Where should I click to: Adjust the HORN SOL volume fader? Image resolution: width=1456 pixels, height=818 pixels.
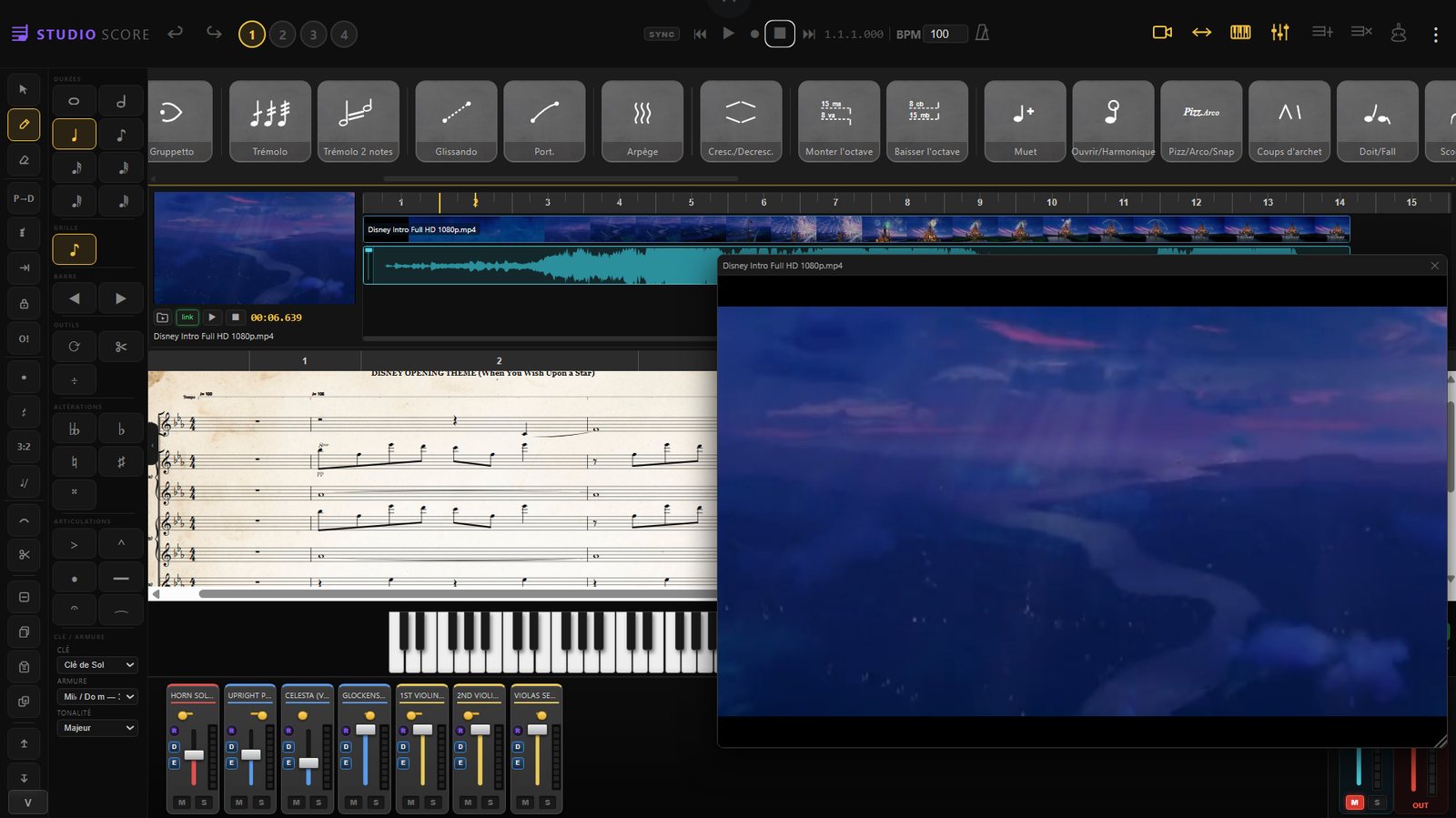[194, 755]
